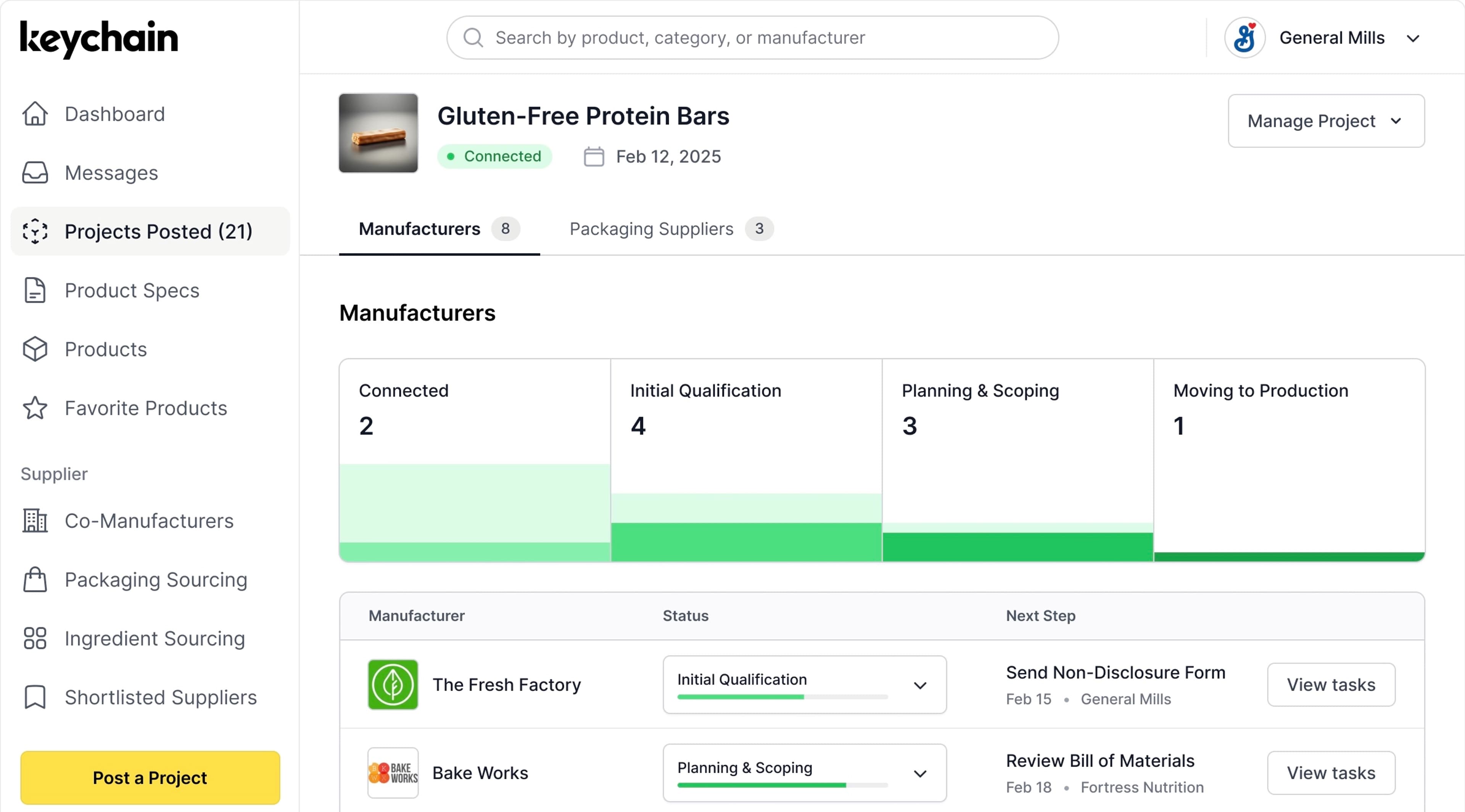
Task: Click Shortlisted Suppliers bookmark icon
Action: tap(35, 696)
